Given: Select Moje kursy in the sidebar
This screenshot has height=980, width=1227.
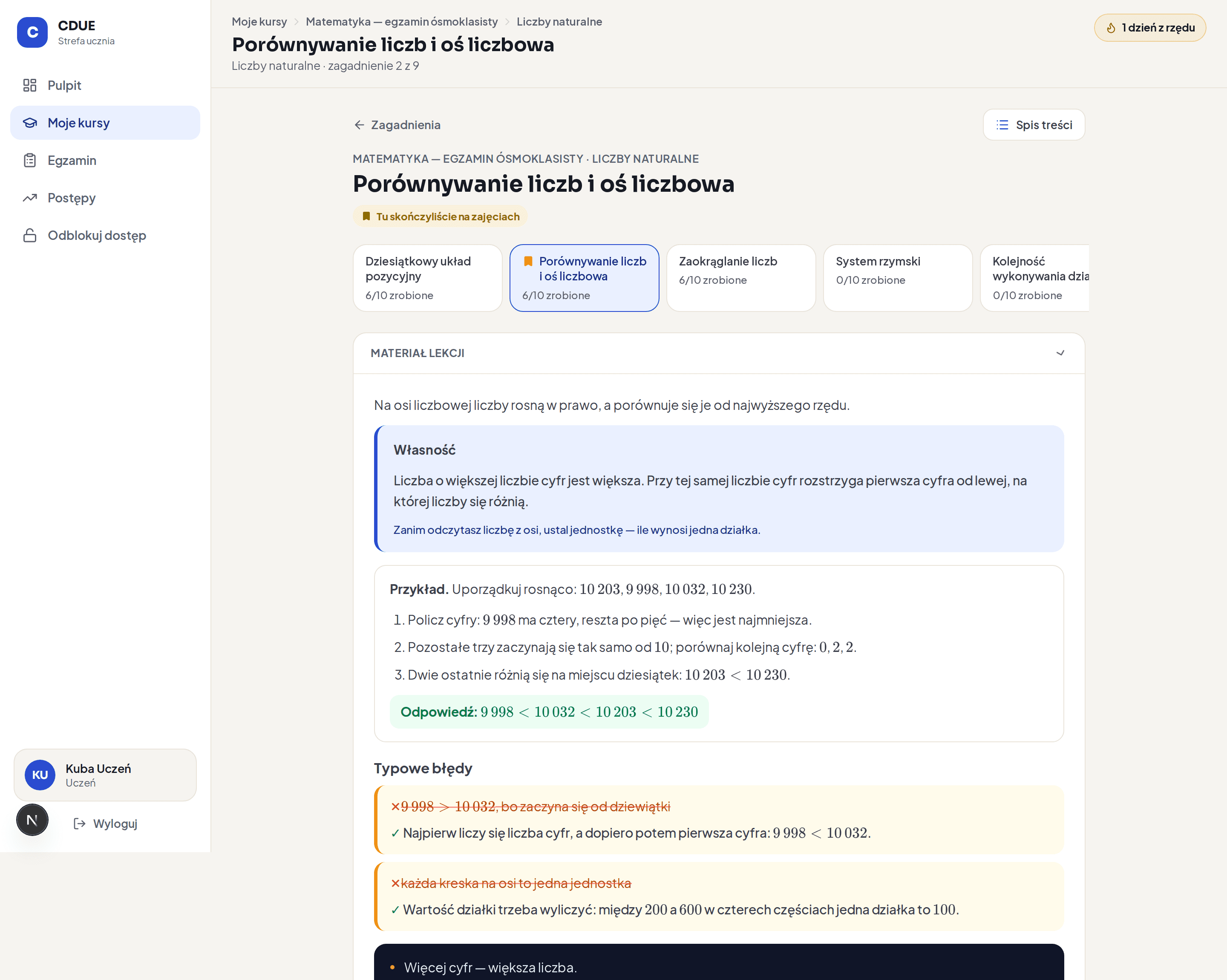Looking at the screenshot, I should tap(105, 123).
